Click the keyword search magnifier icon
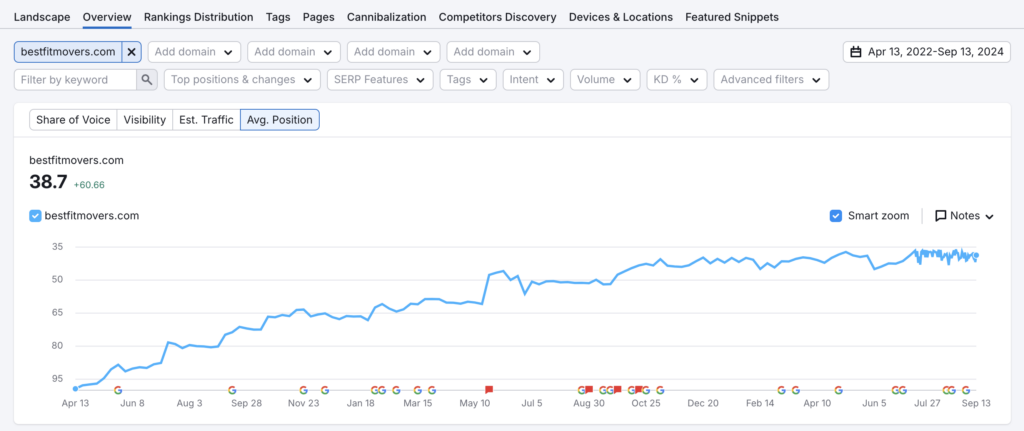The image size is (1024, 431). click(x=147, y=80)
